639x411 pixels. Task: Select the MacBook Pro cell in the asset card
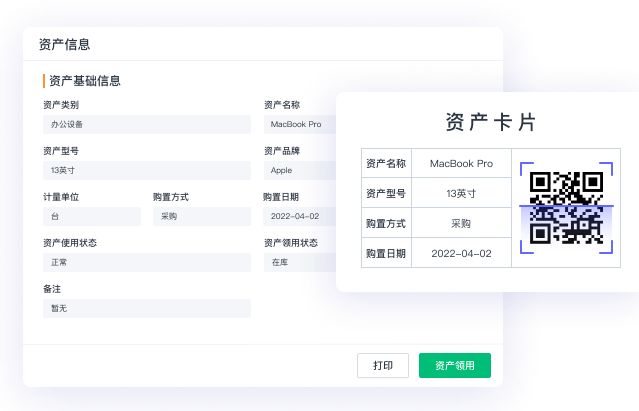[x=461, y=163]
